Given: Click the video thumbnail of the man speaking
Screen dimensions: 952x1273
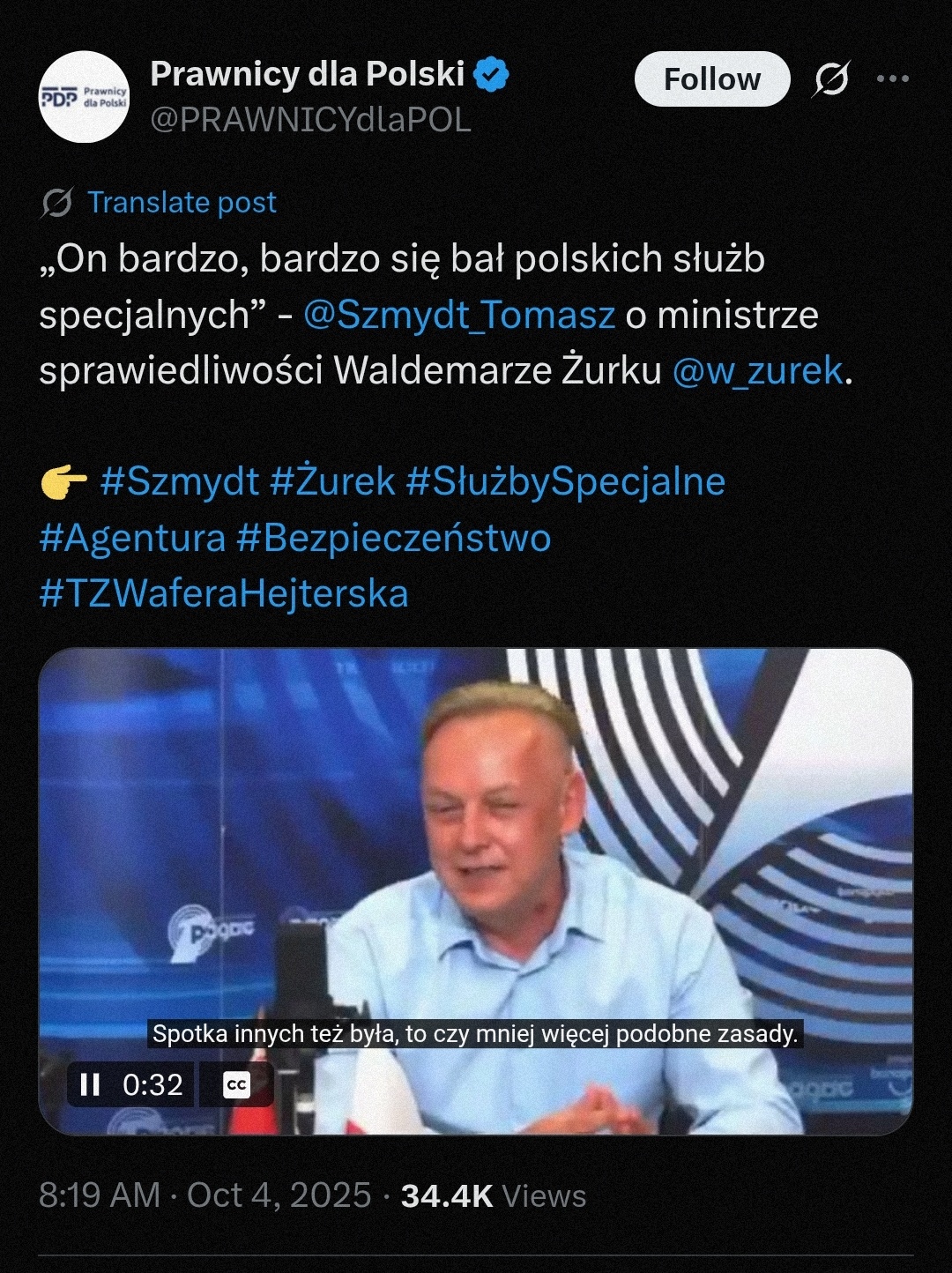Looking at the screenshot, I should pos(476,891).
